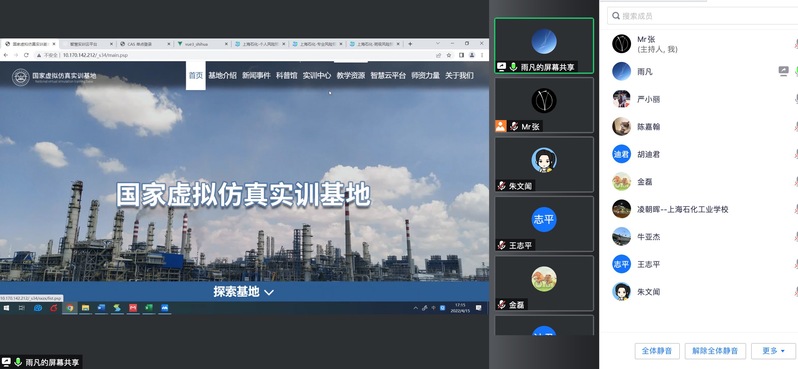Viewport: 798px width, 369px height.
Task: Click the notification center icon in the taskbar
Action: 479,308
